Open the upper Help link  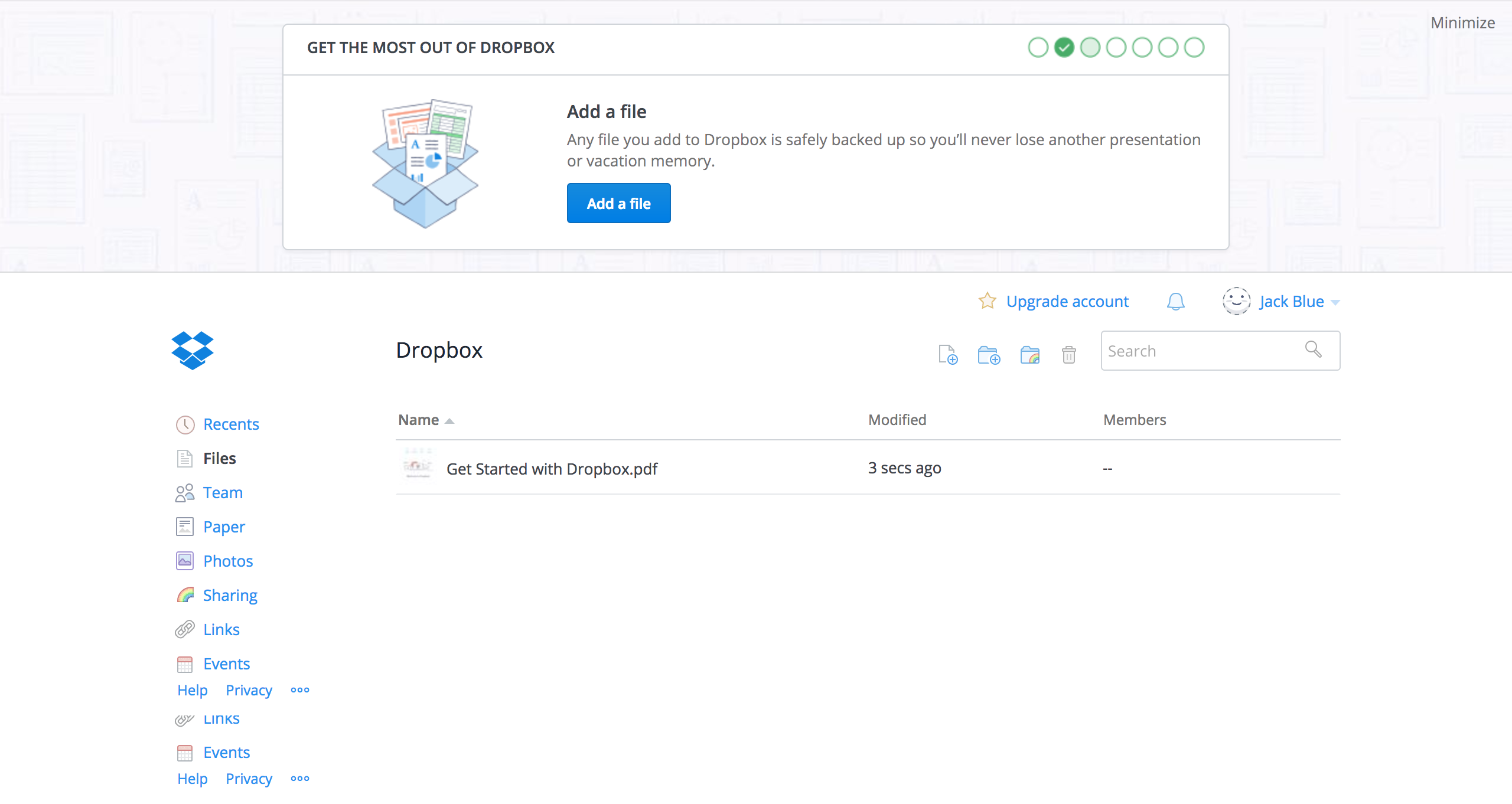pyautogui.click(x=193, y=690)
